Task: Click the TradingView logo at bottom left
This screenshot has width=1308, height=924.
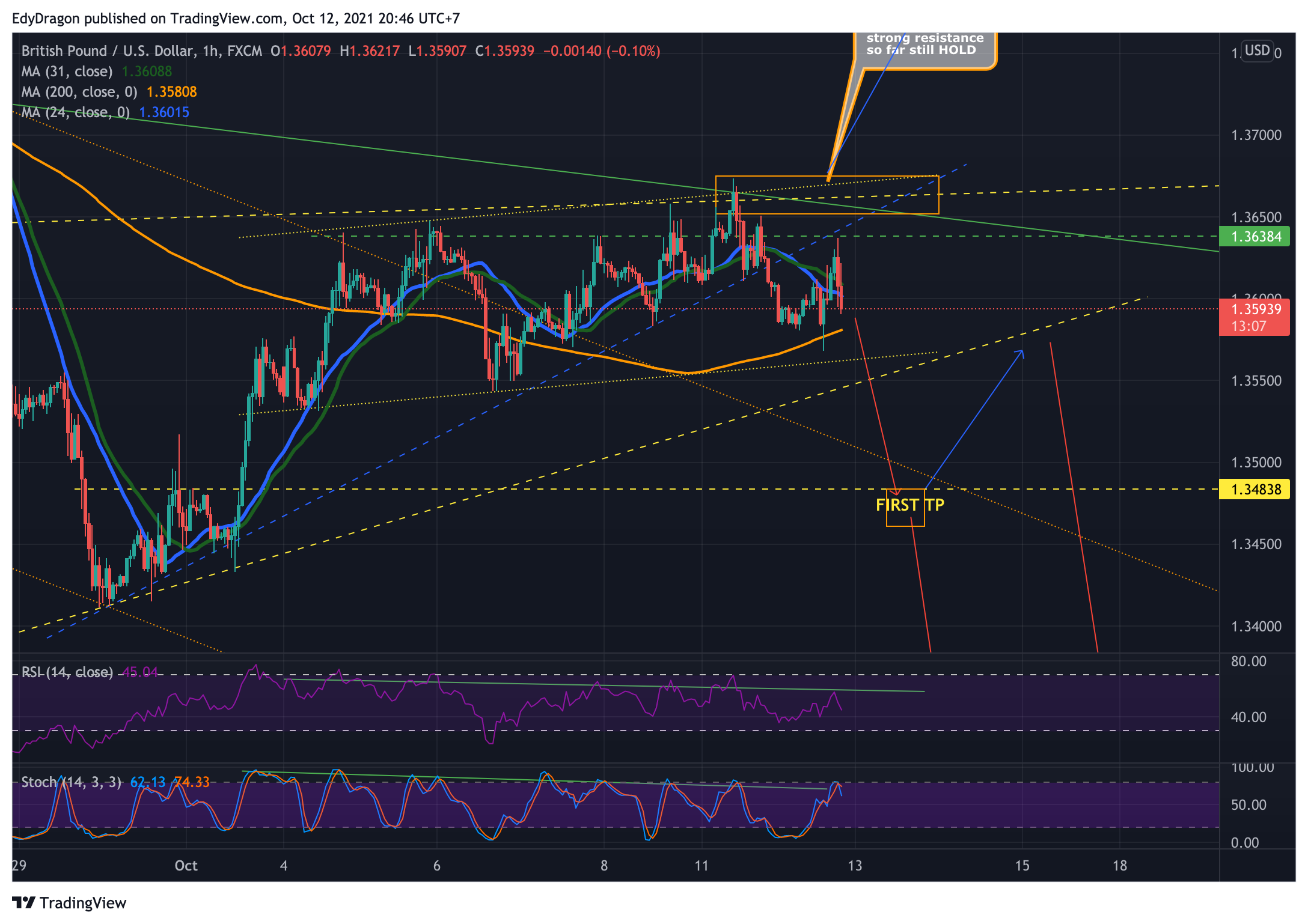Action: (69, 903)
